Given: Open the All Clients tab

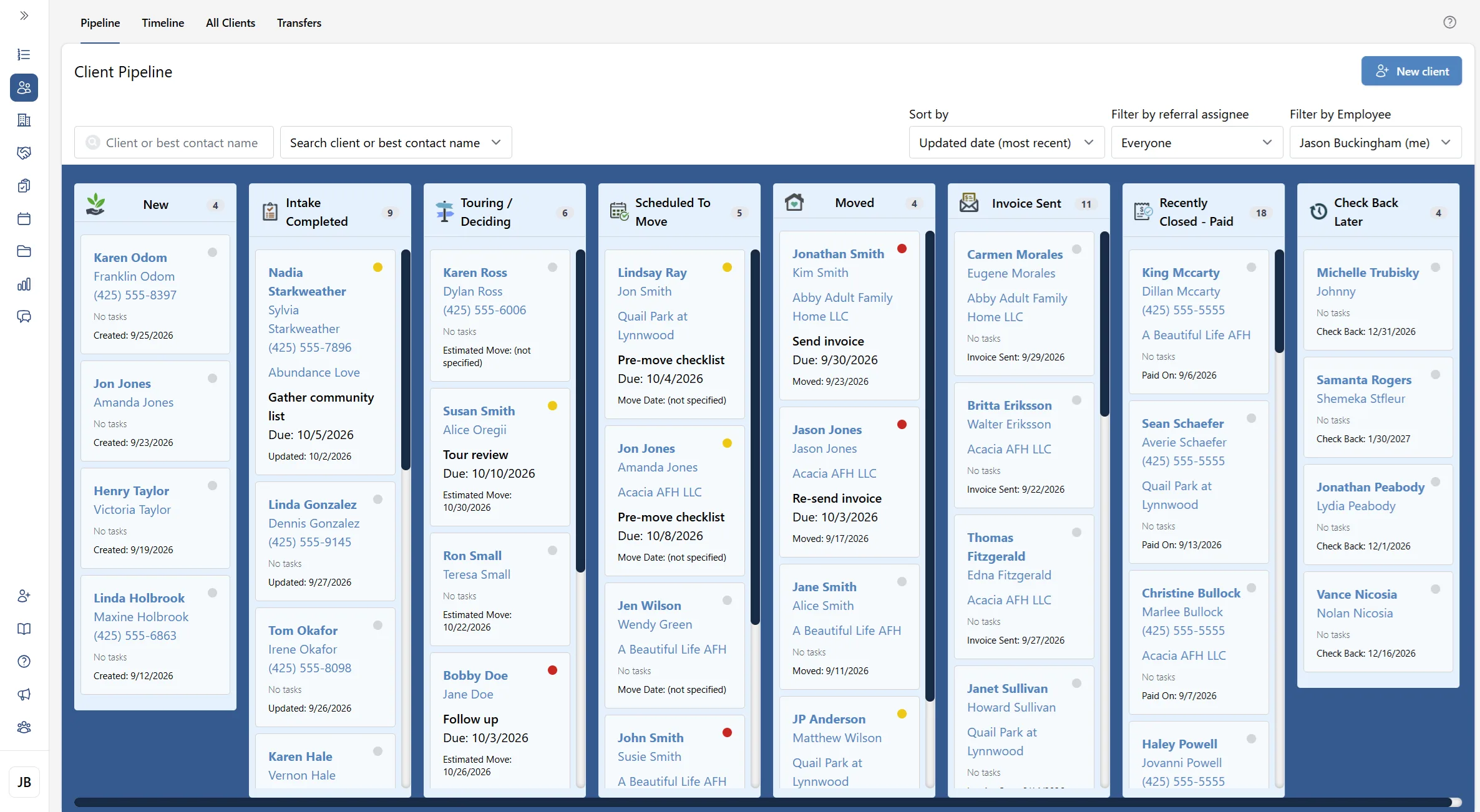Looking at the screenshot, I should 230,23.
